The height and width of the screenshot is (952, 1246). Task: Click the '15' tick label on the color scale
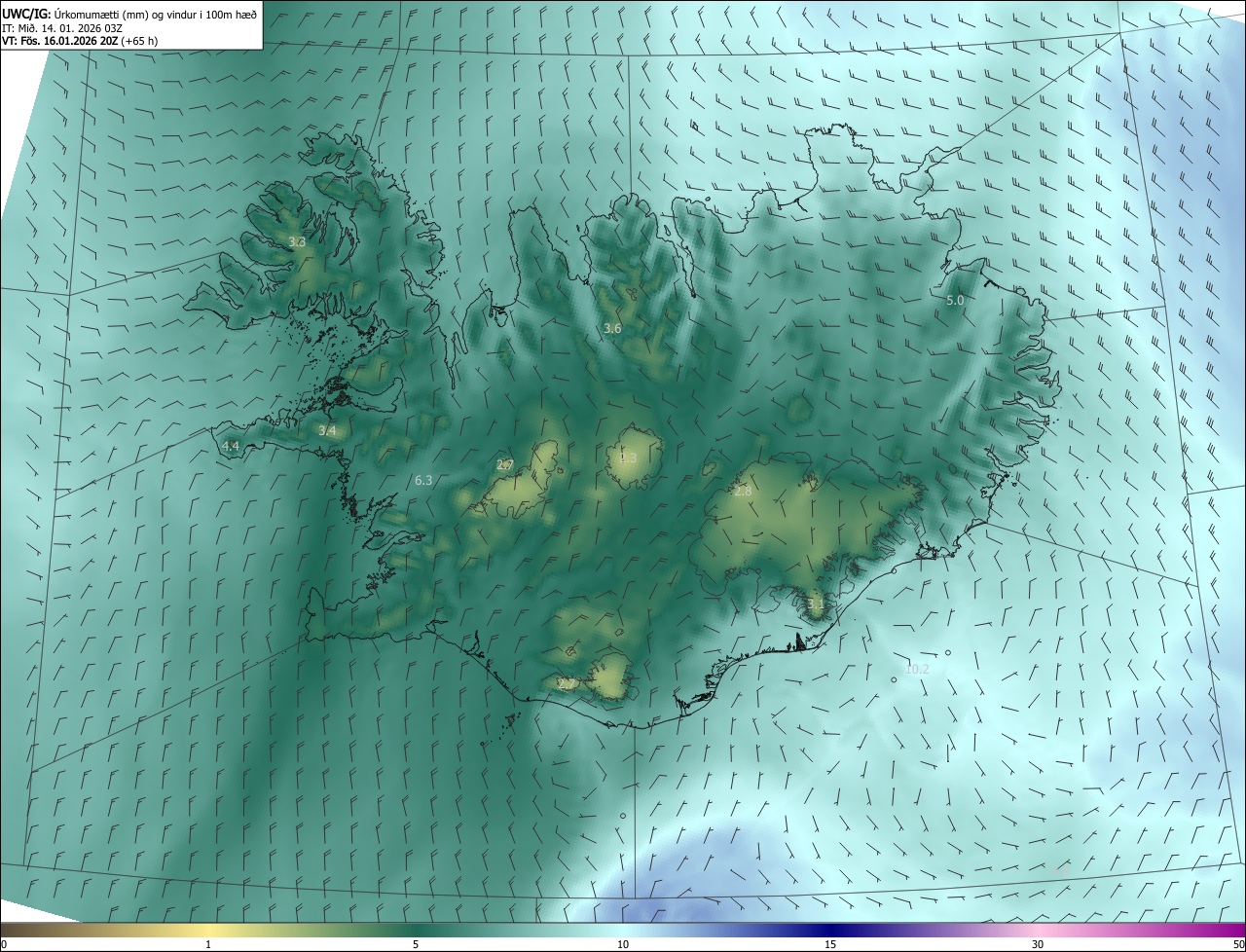click(830, 944)
